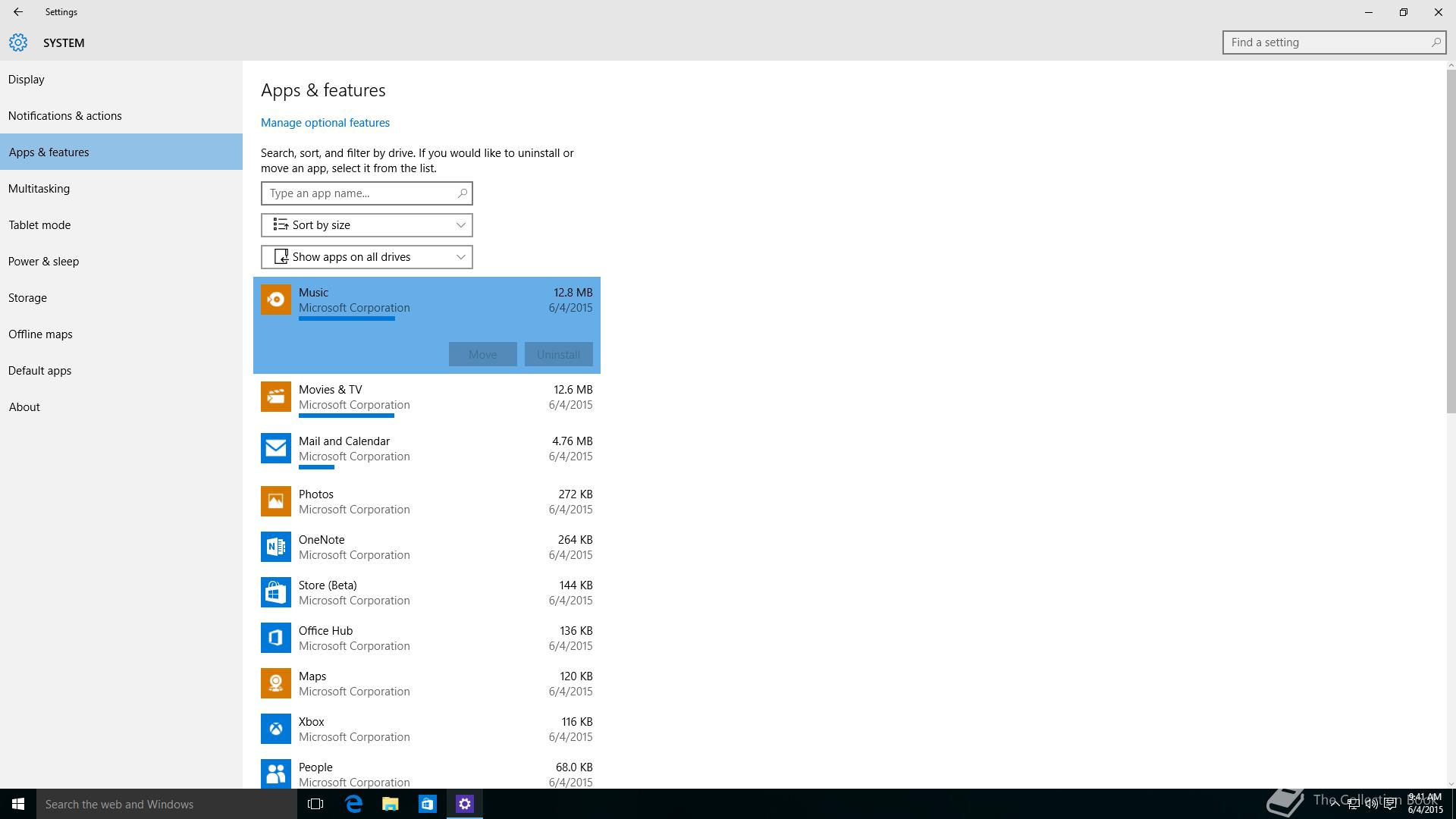This screenshot has width=1456, height=819.
Task: Select the Office Hub app name
Action: [x=325, y=631]
